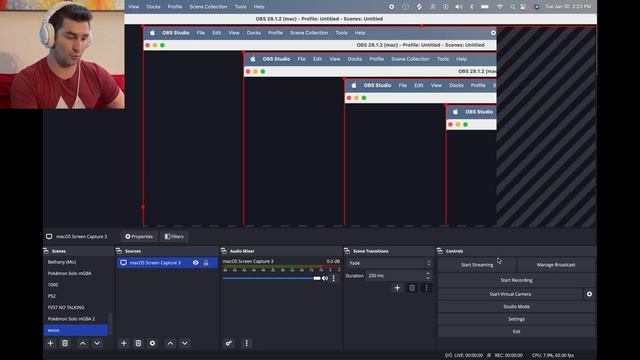Open the Tools menu in top menu bar
640x360 pixels.
click(x=240, y=7)
